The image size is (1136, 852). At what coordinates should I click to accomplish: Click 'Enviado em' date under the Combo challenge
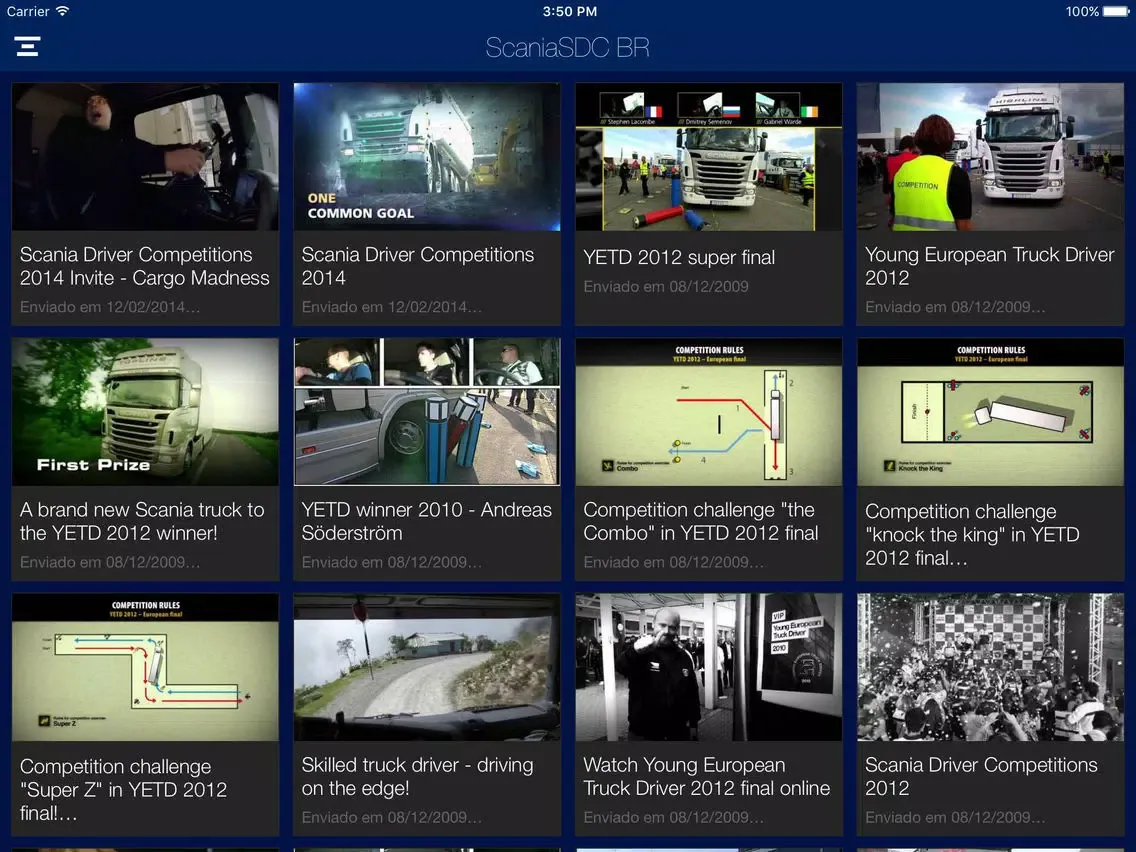click(673, 562)
